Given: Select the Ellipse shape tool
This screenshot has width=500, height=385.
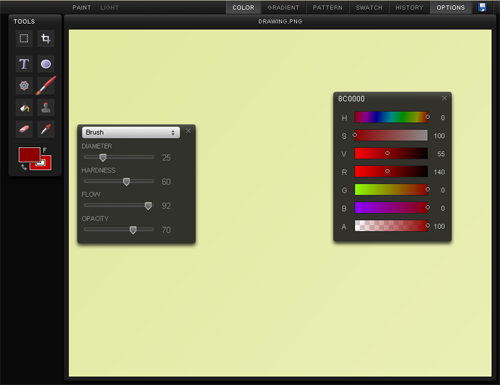Looking at the screenshot, I should click(46, 64).
